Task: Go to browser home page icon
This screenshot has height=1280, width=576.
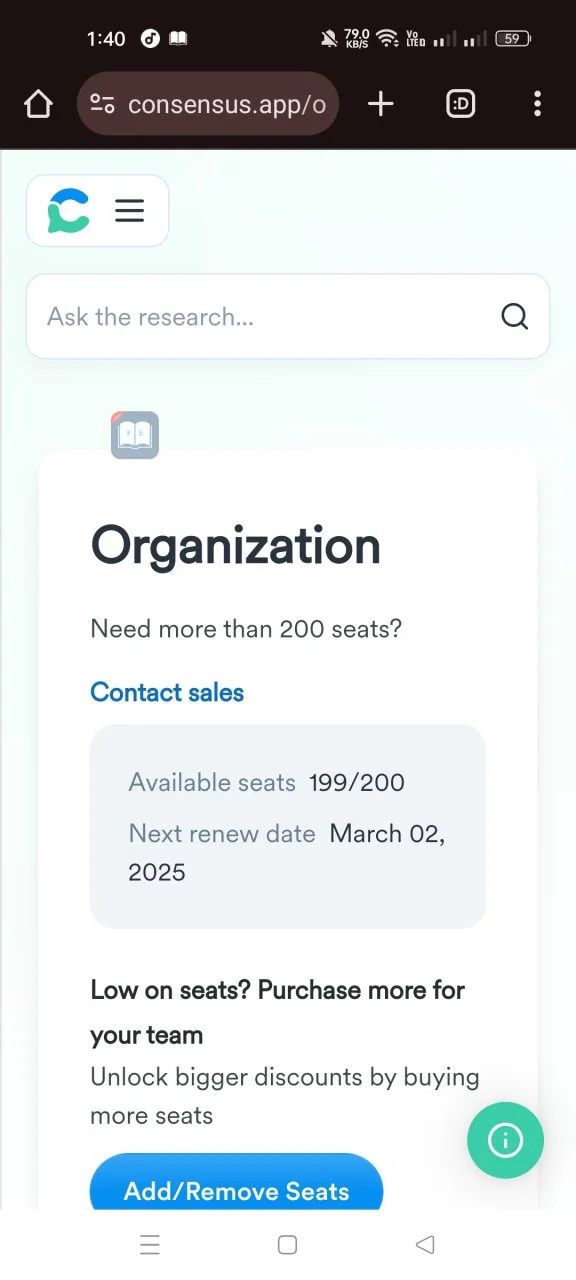Action: pyautogui.click(x=38, y=104)
